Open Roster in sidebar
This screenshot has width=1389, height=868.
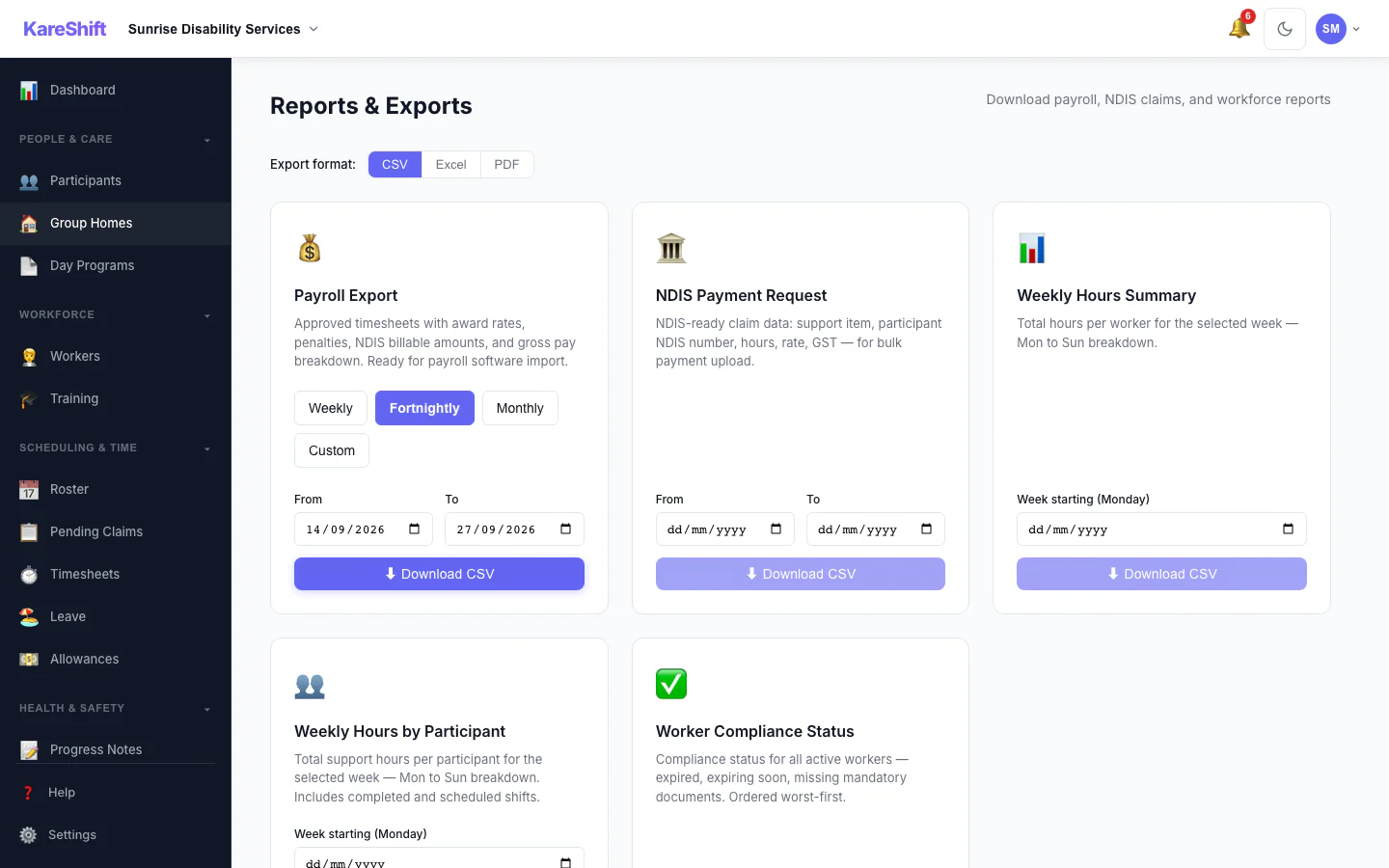coord(116,489)
